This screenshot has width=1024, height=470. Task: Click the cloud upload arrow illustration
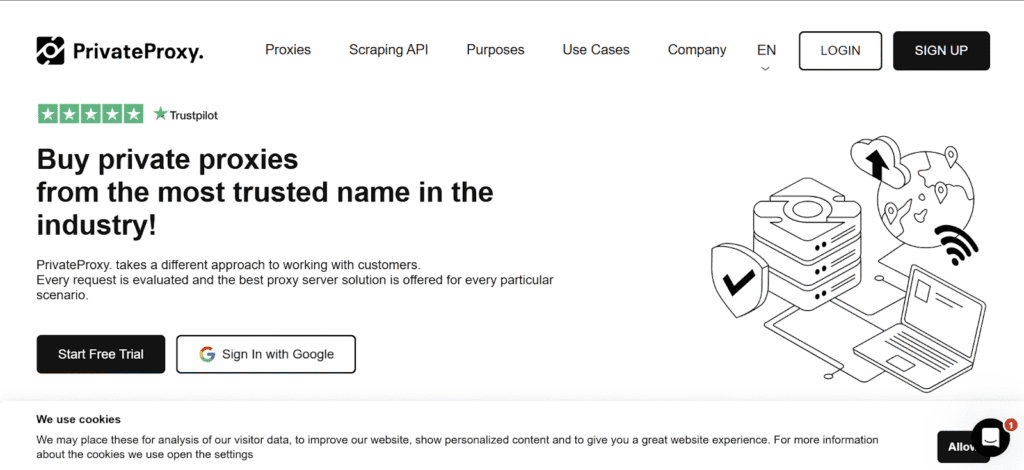pos(876,161)
